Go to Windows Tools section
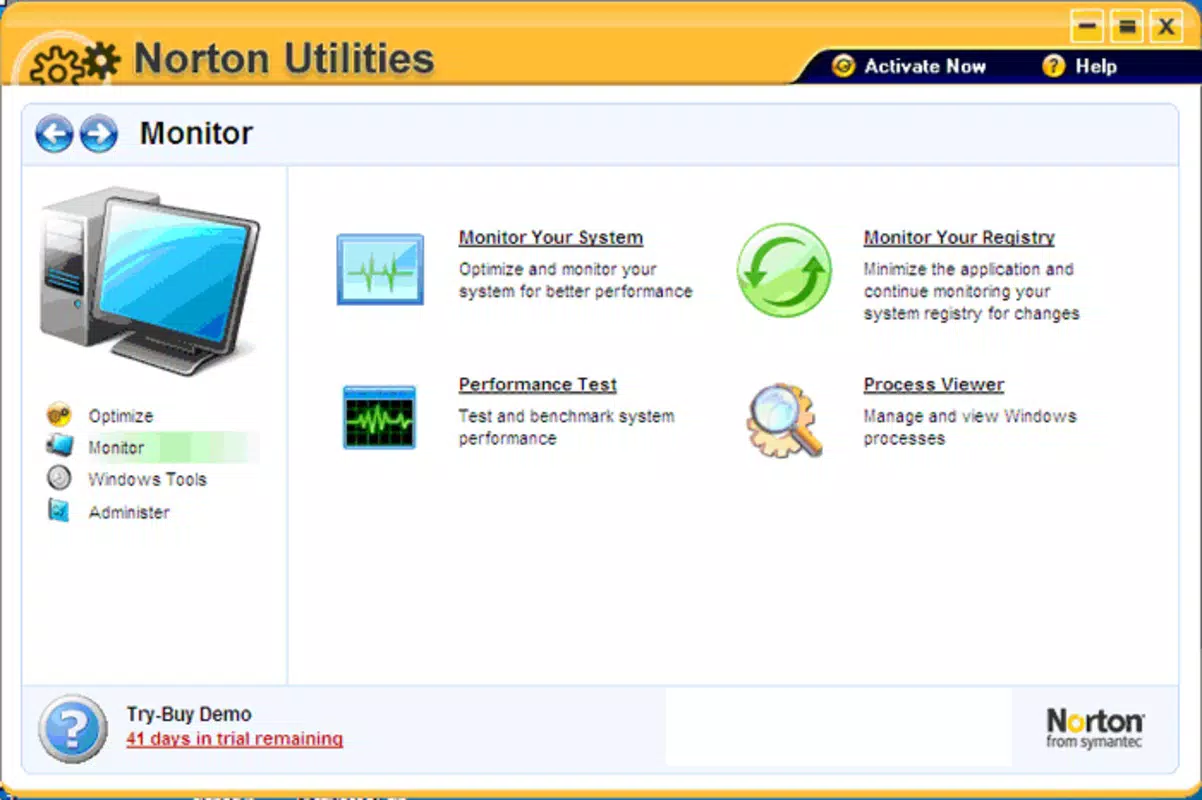This screenshot has height=800, width=1202. 147,480
